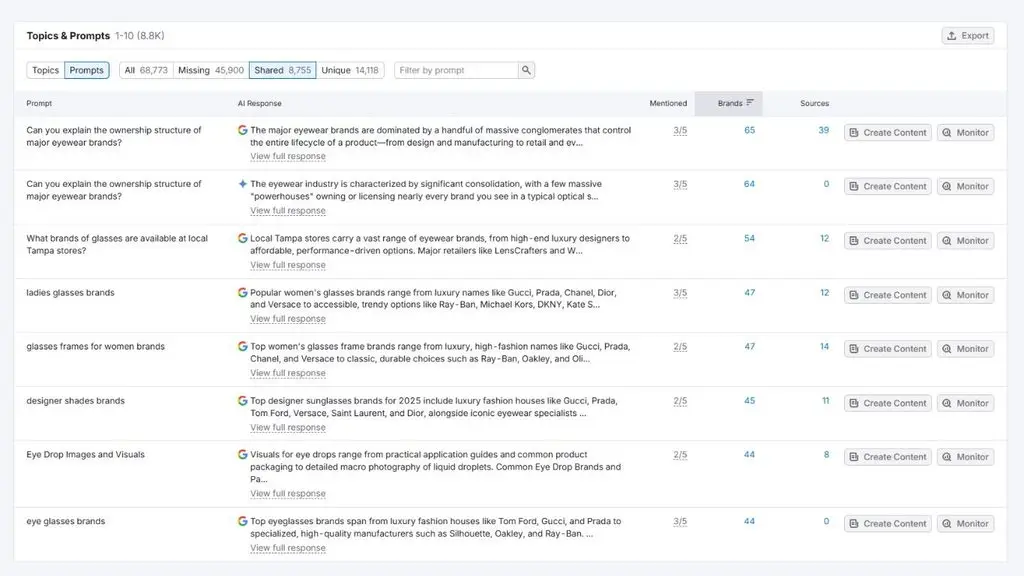Monitor the first ownership structure prompt
The width and height of the screenshot is (1024, 576).
coord(965,133)
